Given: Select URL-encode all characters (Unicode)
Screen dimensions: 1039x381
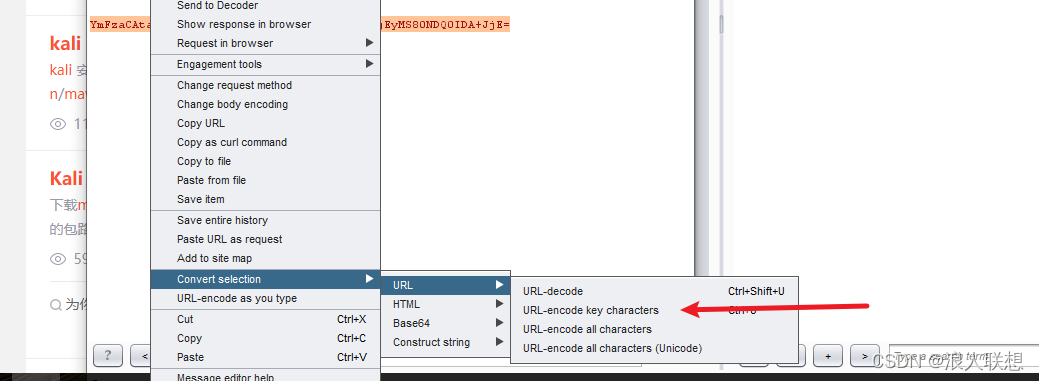Looking at the screenshot, I should click(x=654, y=348).
